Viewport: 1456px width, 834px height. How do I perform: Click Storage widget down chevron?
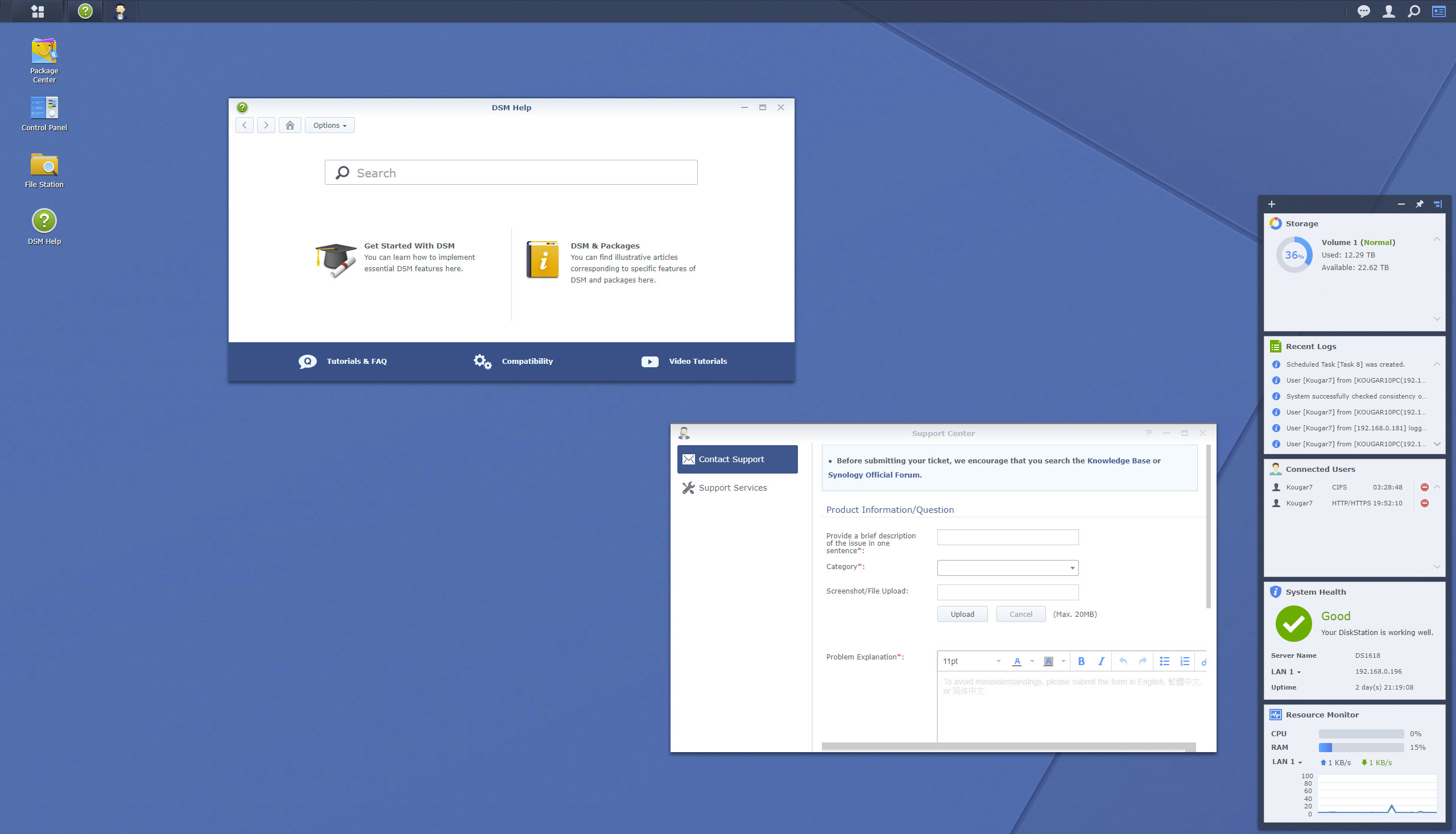[1437, 319]
